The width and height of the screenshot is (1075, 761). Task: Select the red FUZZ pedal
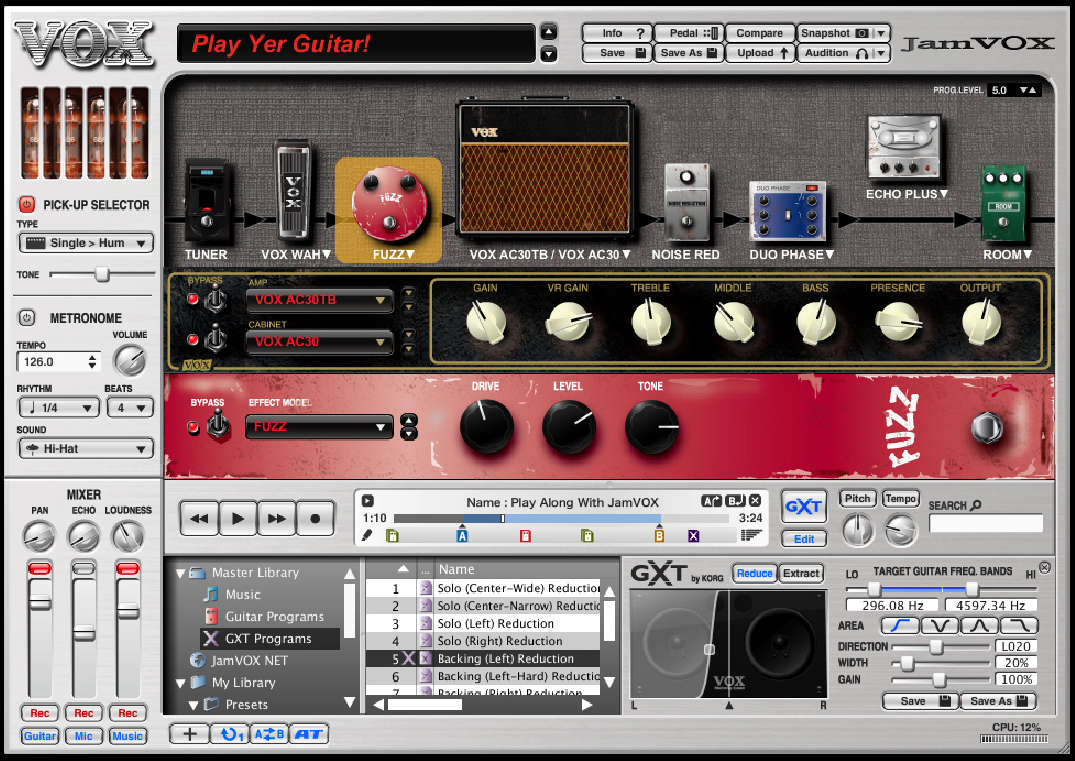coord(389,204)
